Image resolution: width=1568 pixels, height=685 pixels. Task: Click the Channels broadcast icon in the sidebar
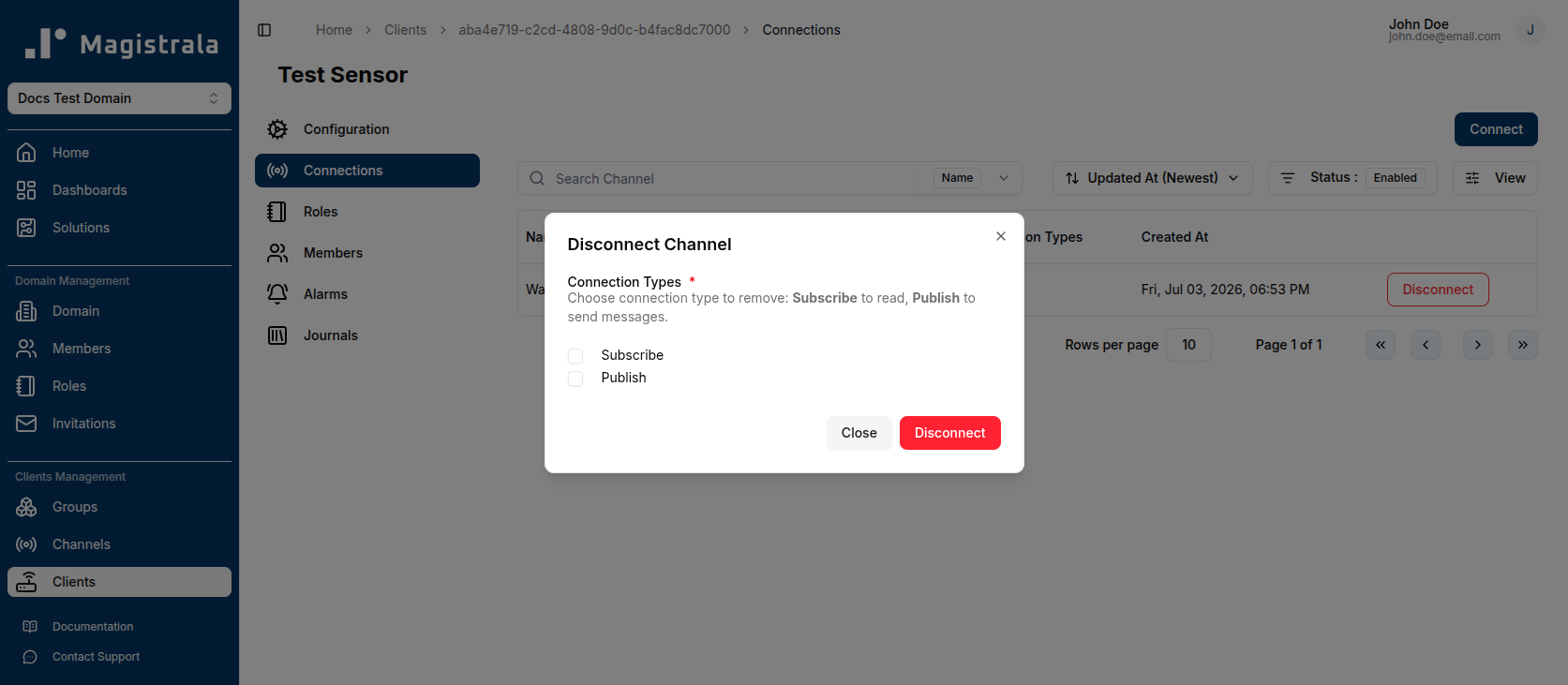(x=26, y=544)
